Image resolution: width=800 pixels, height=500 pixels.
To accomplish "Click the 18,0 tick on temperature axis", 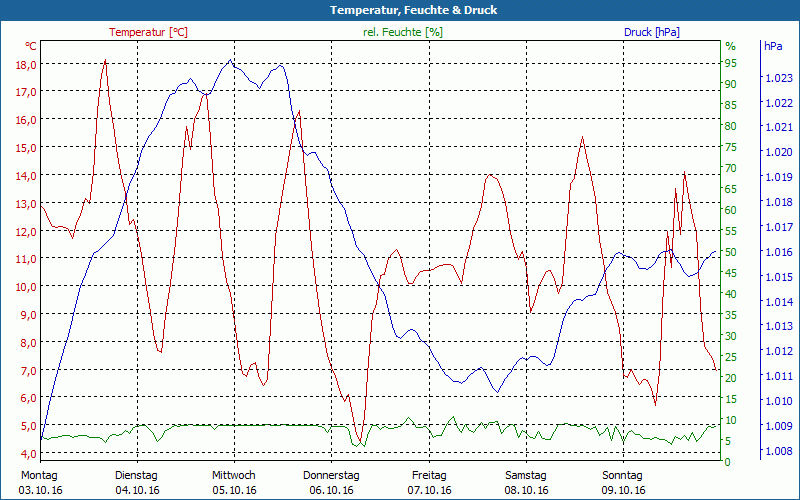I will 26,64.
